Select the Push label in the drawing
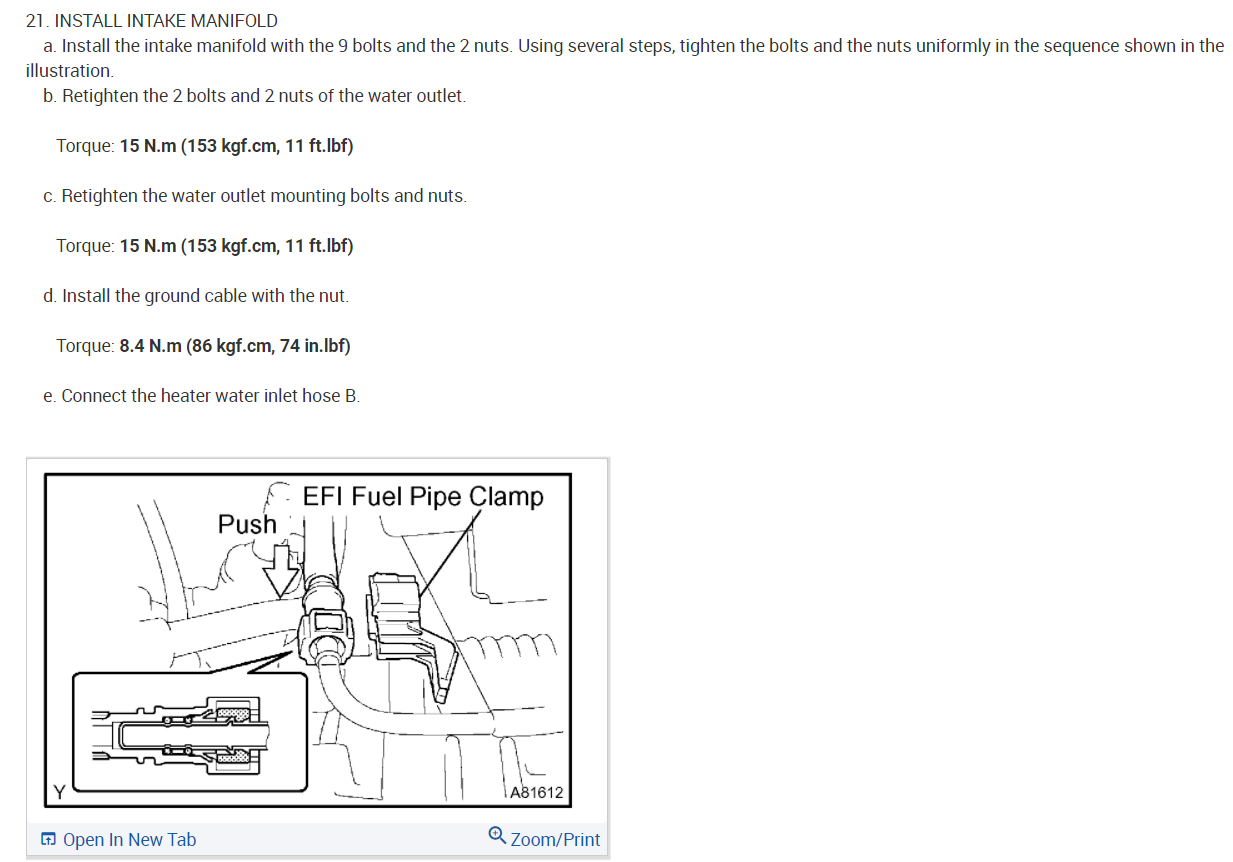Image resolution: width=1233 pixels, height=862 pixels. click(247, 524)
